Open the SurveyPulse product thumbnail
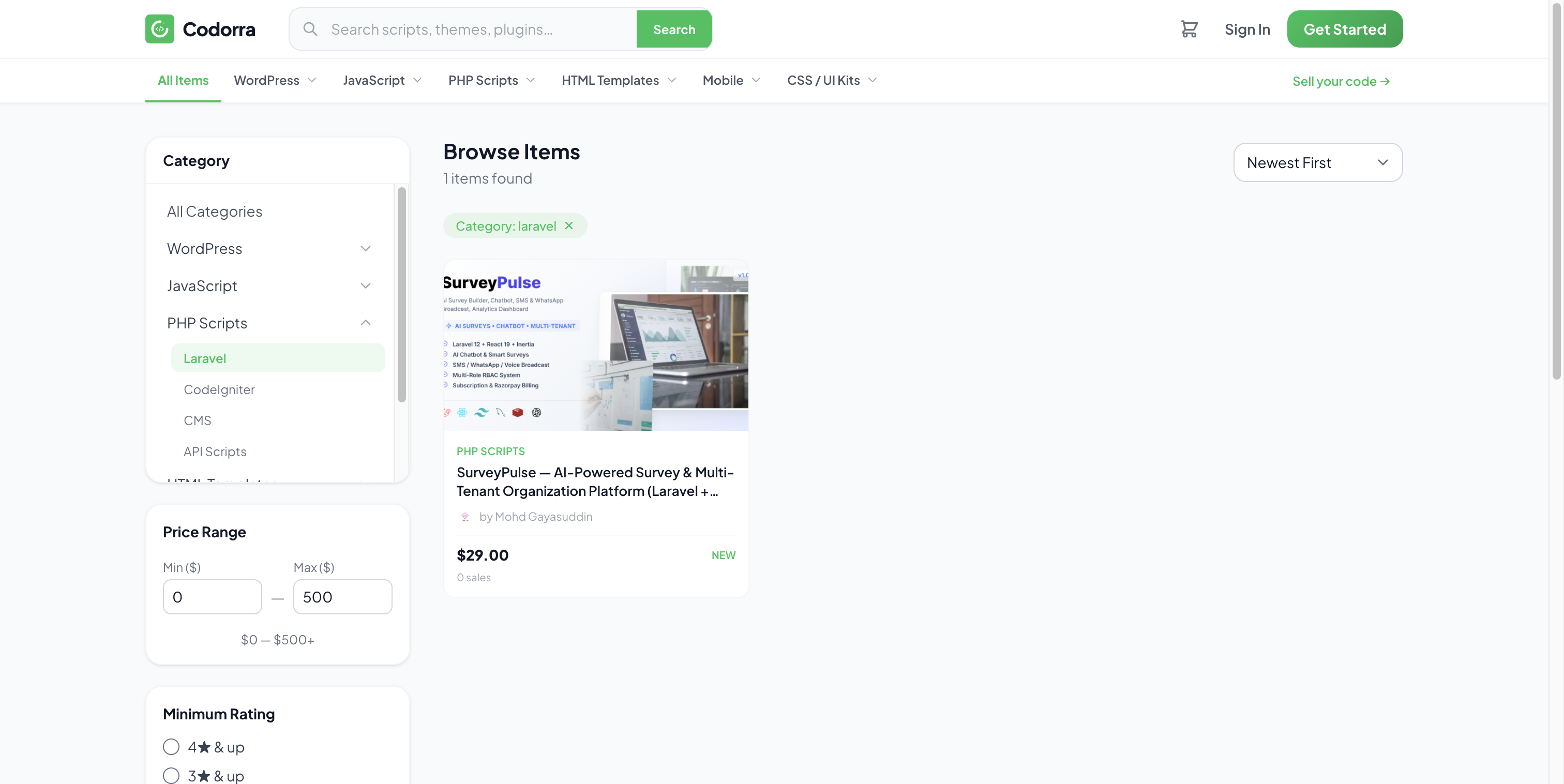This screenshot has width=1564, height=784. [596, 345]
